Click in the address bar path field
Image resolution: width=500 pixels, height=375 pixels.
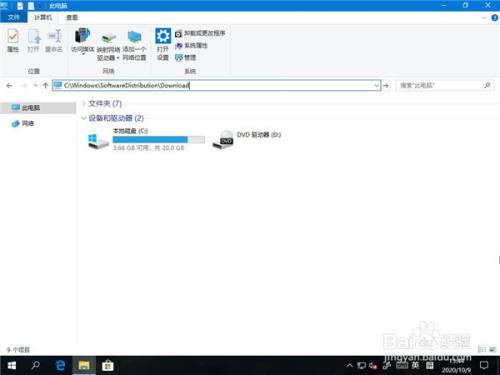click(213, 85)
